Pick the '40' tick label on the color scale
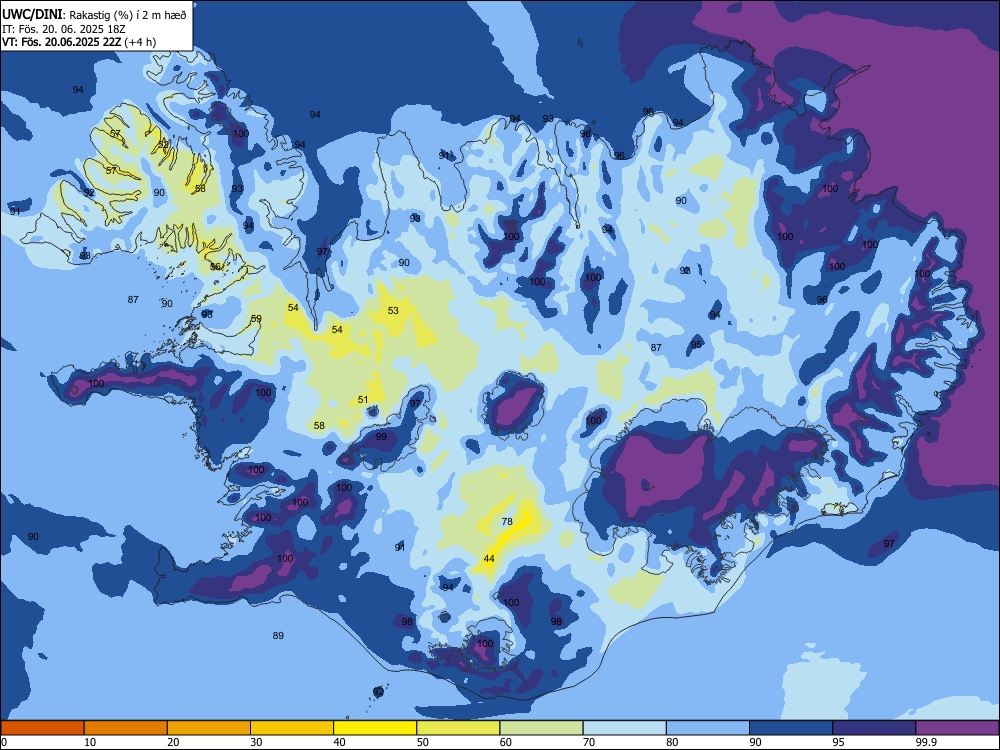This screenshot has width=1000, height=750. click(x=339, y=742)
